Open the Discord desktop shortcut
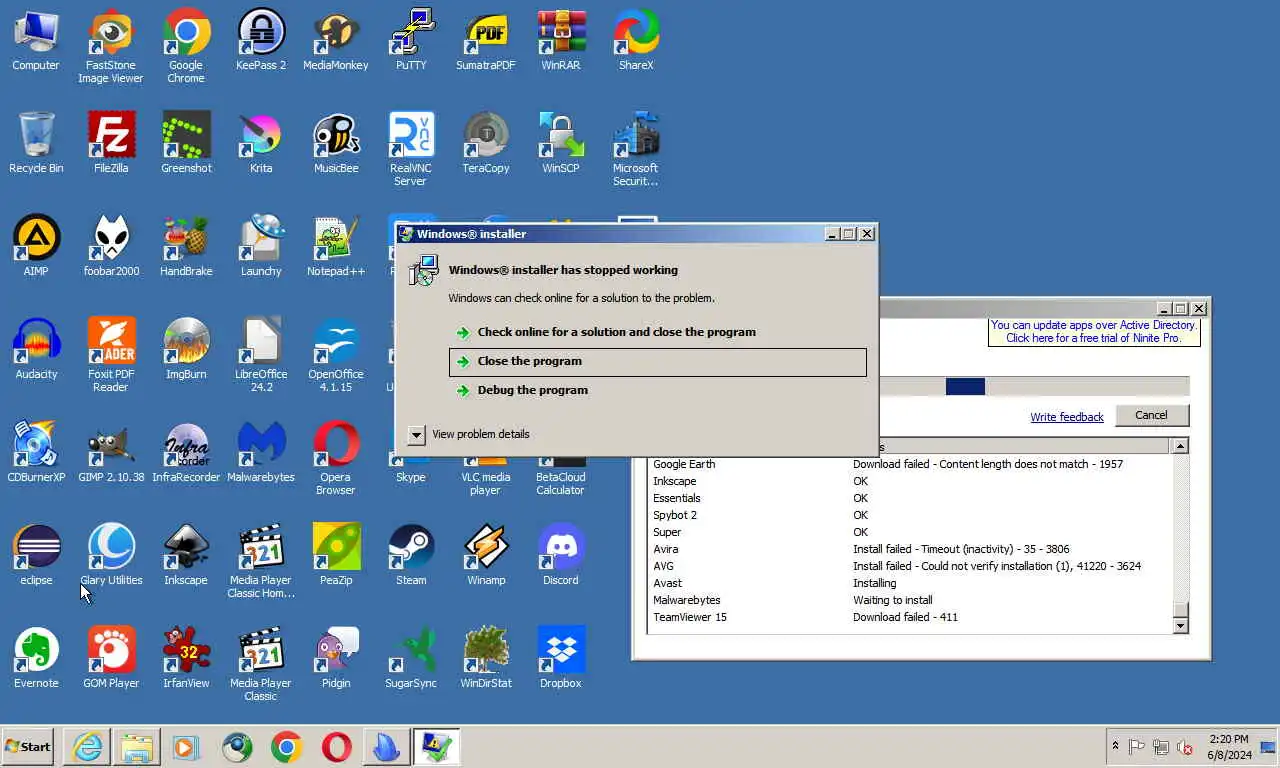 pyautogui.click(x=561, y=555)
